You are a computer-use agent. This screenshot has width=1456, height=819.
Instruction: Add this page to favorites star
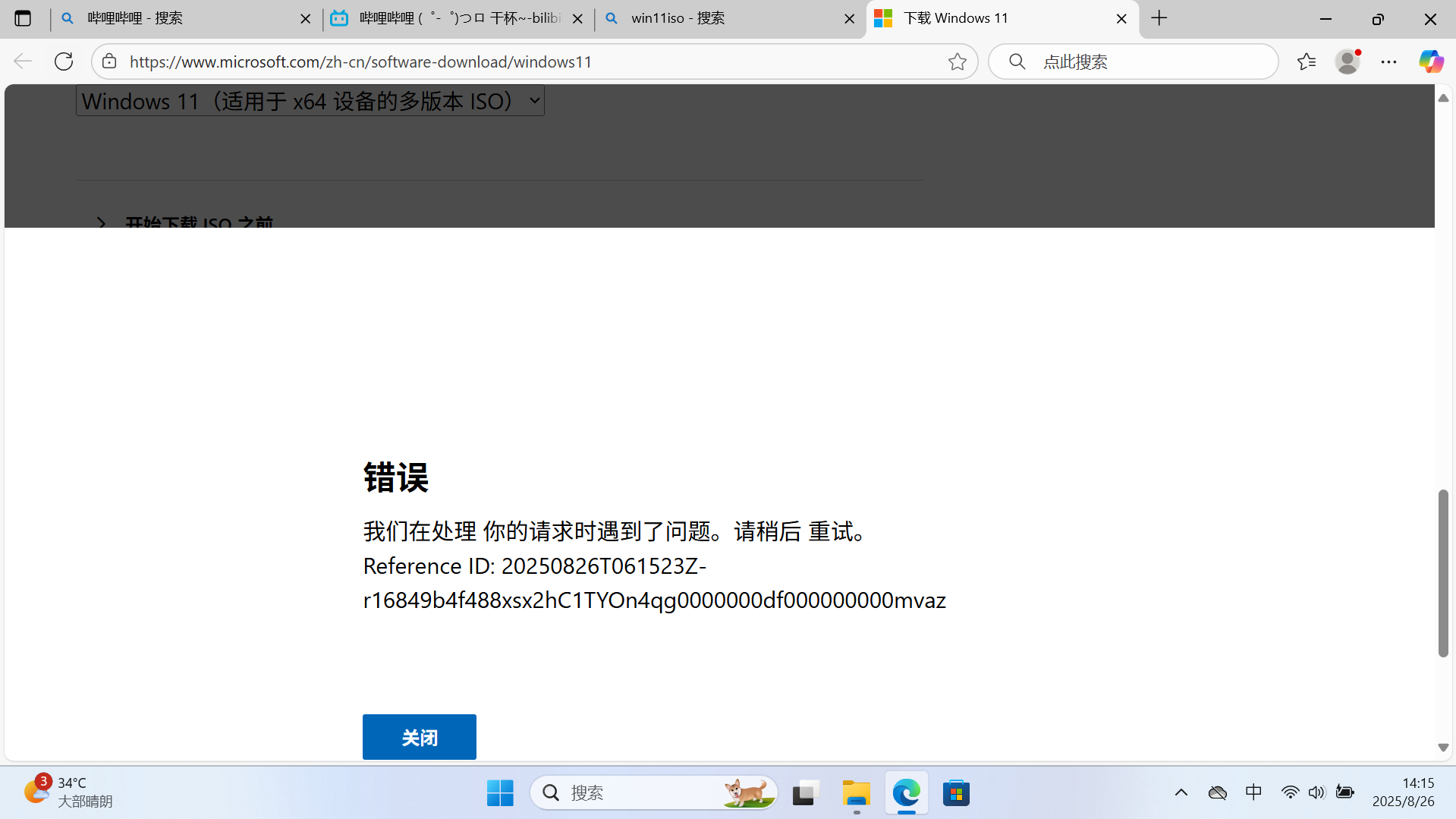[958, 61]
